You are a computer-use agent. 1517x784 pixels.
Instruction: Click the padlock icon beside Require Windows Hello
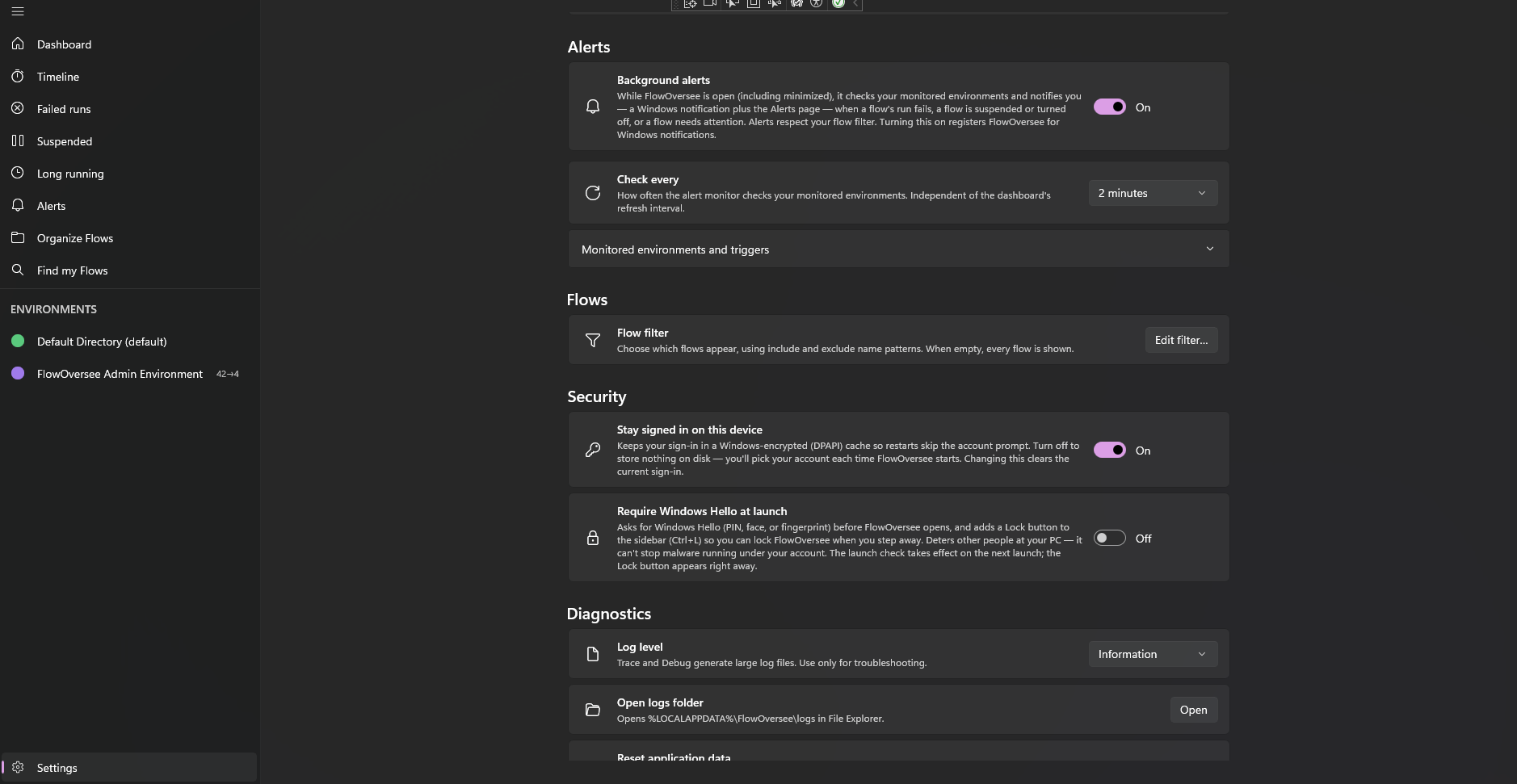click(593, 538)
